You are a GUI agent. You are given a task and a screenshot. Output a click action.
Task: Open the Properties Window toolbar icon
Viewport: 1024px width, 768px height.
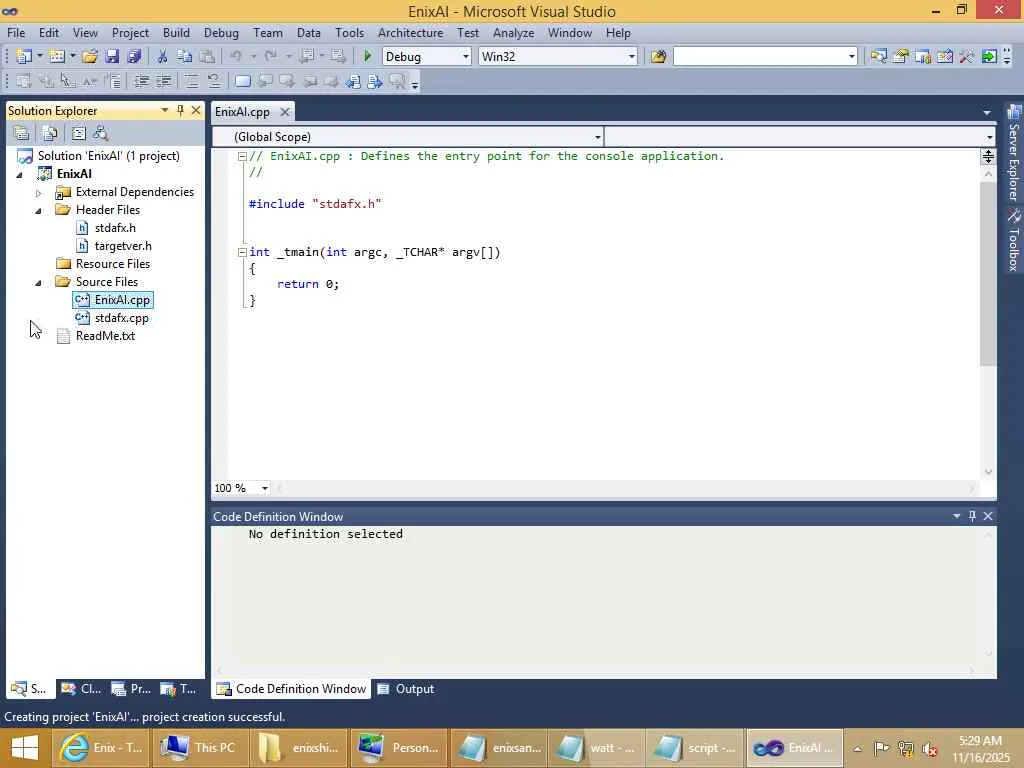(x=901, y=57)
